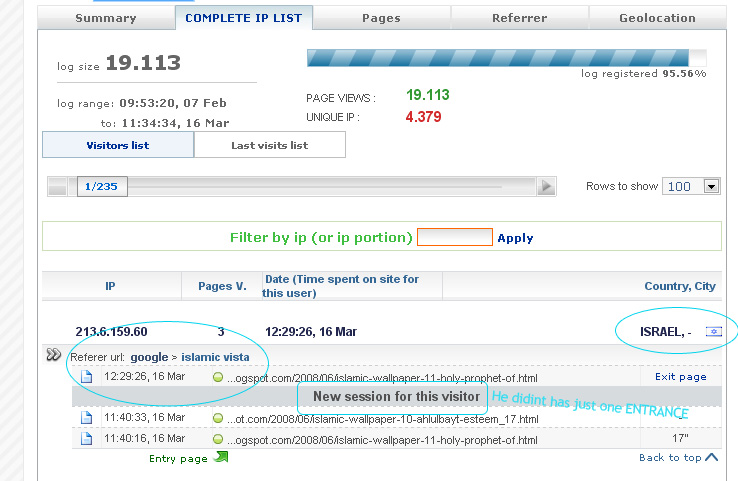
Task: Open the 12:29:26 holy-prophet-of.html URL
Action: coord(382,378)
